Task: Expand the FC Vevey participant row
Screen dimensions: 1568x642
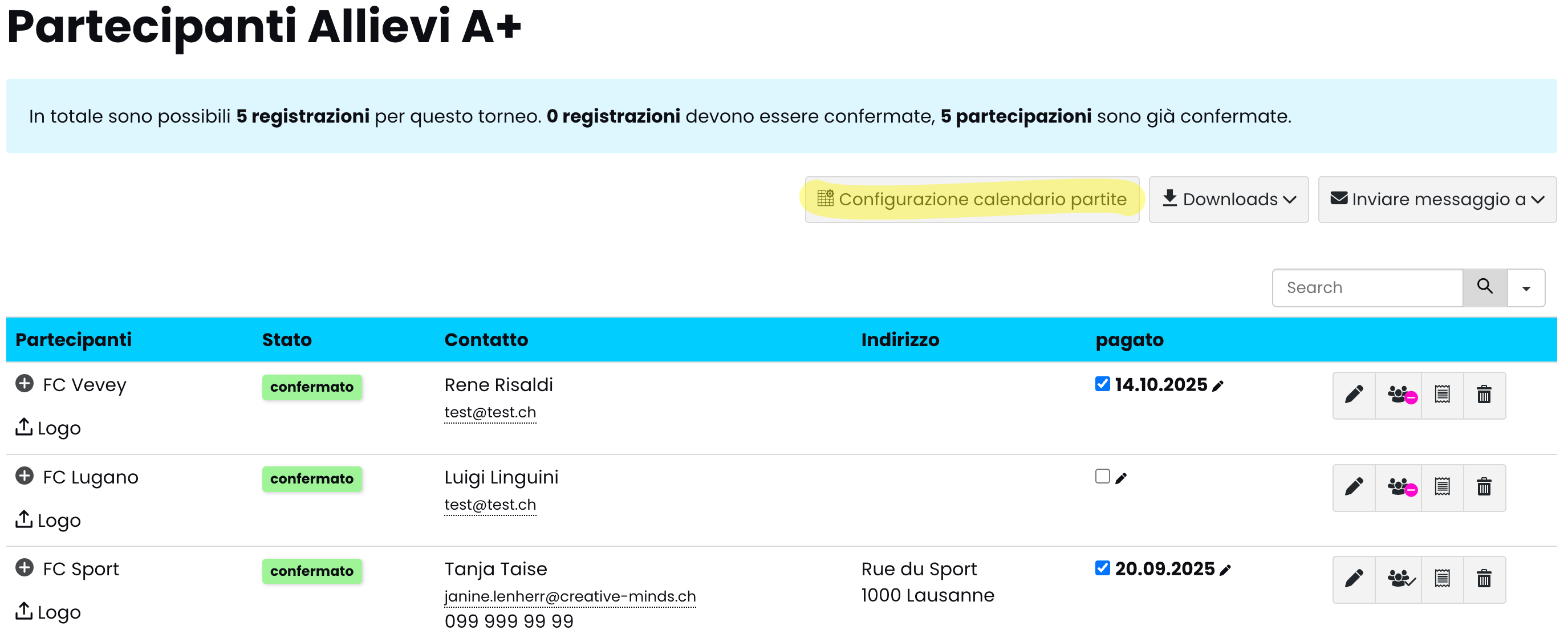Action: 25,384
